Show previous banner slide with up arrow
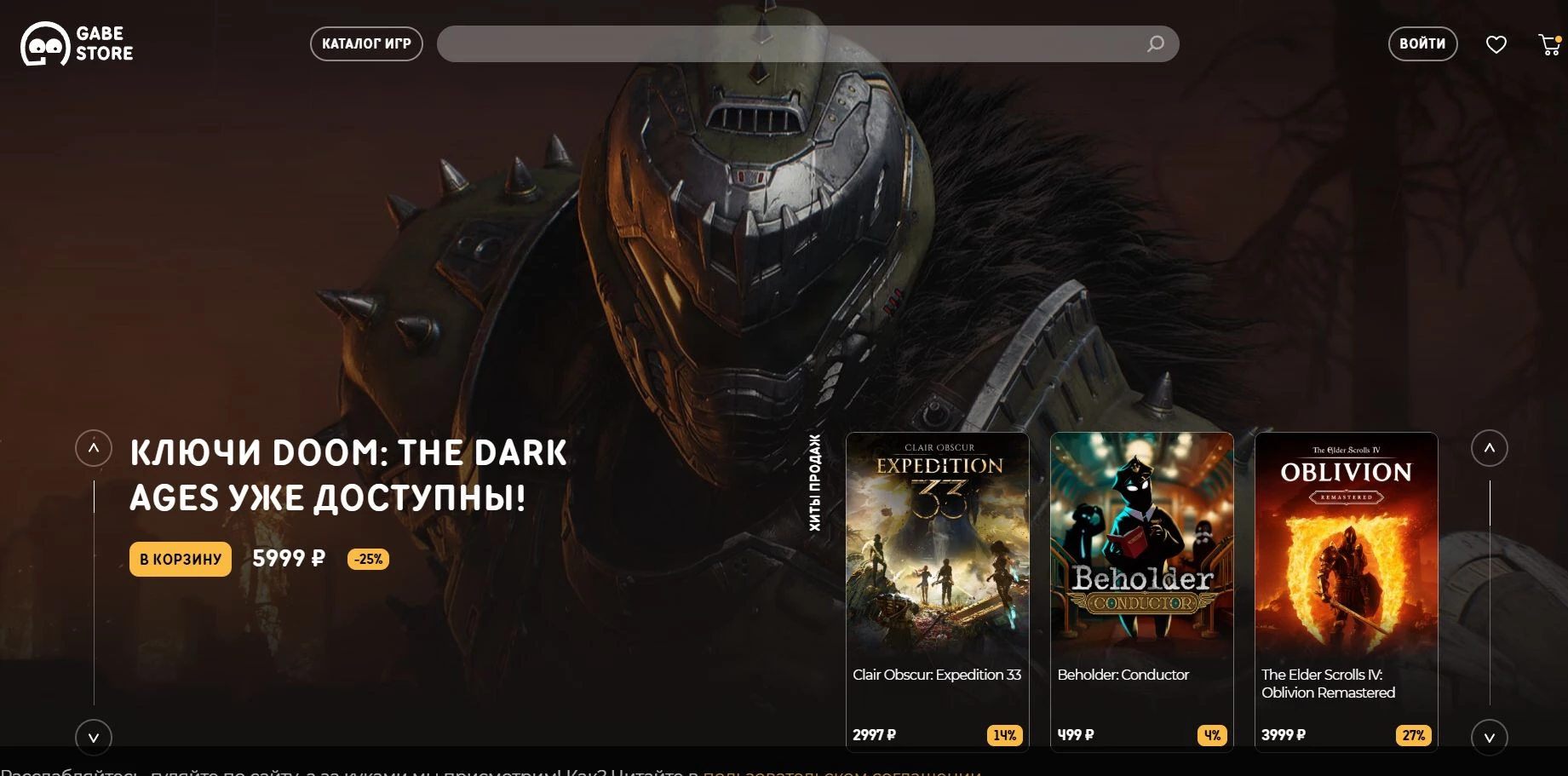Image resolution: width=1568 pixels, height=776 pixels. (x=94, y=448)
